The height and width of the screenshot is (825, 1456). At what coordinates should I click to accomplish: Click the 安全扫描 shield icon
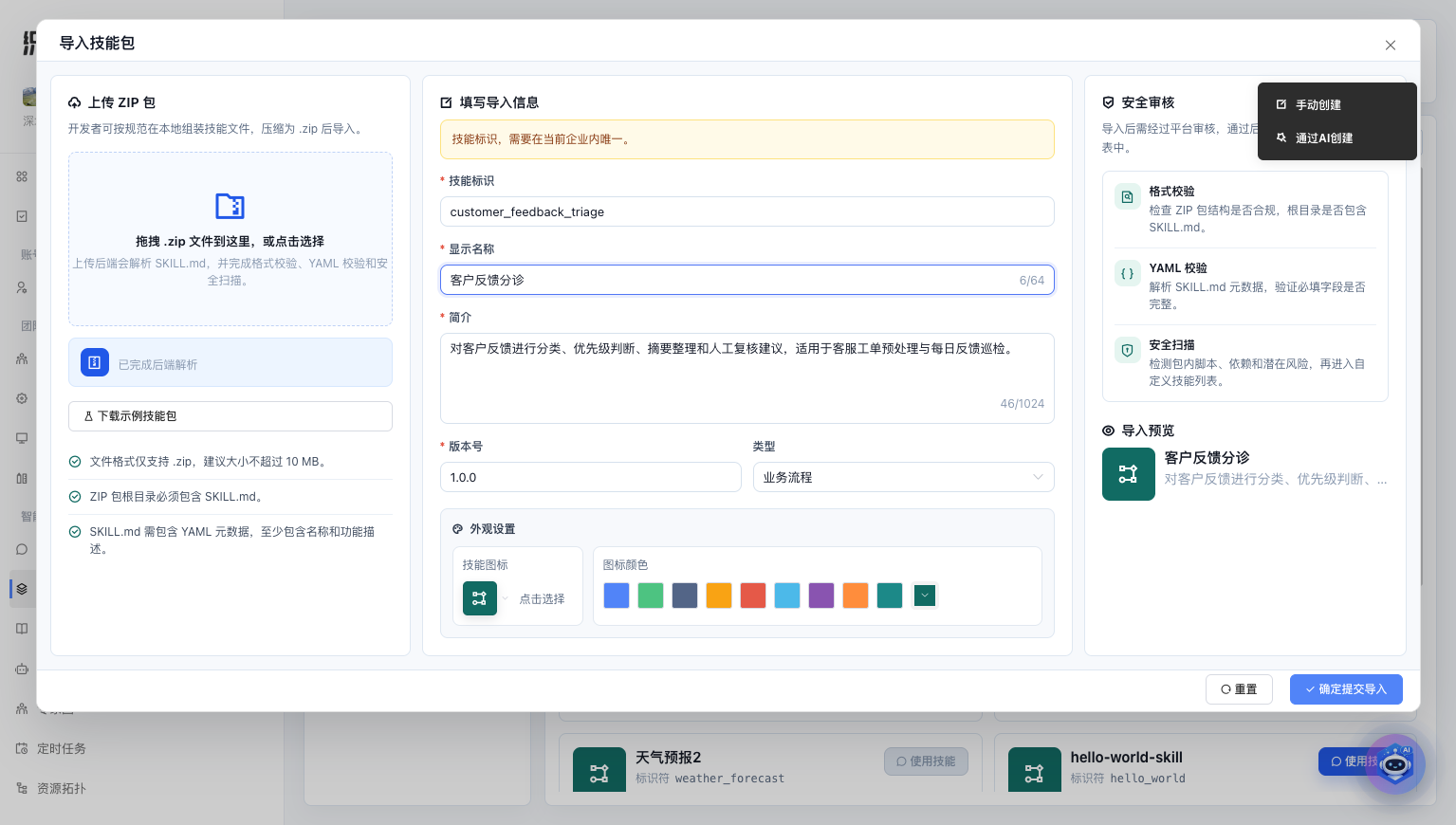(x=1127, y=350)
